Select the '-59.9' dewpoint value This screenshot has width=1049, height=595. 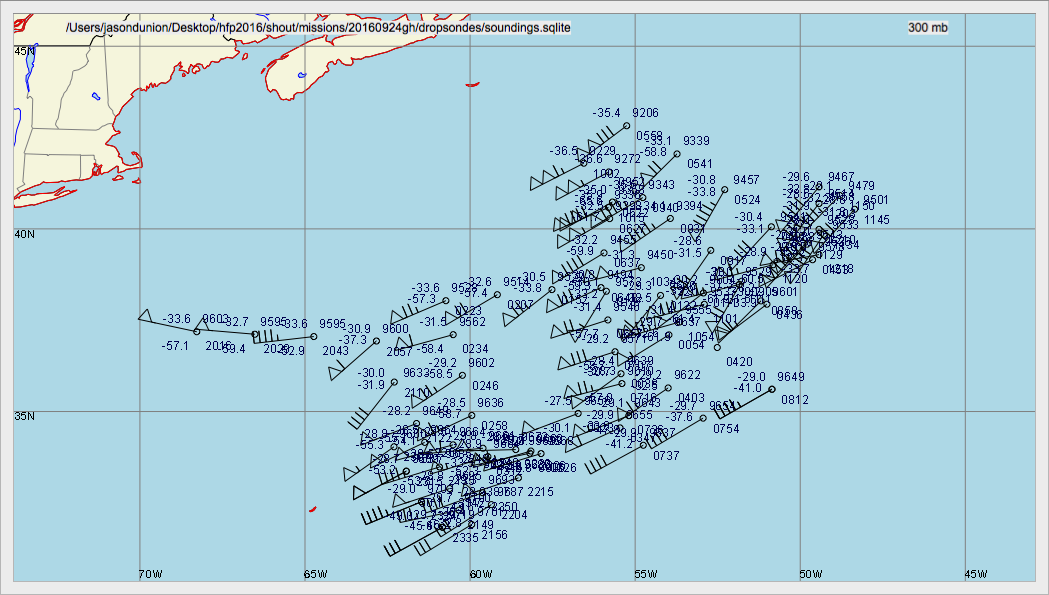click(x=580, y=252)
